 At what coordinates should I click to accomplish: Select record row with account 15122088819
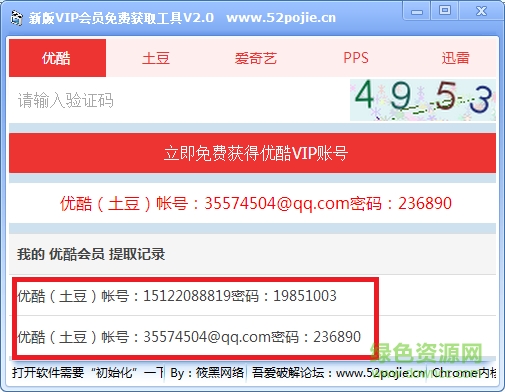[x=252, y=296]
